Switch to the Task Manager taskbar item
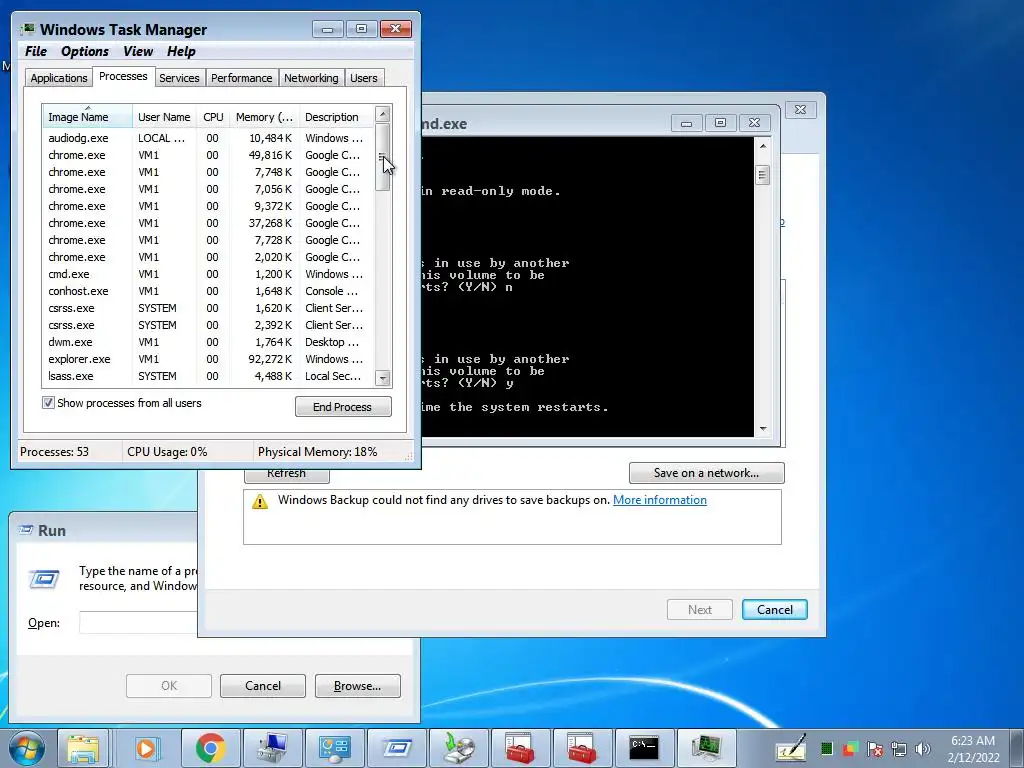The height and width of the screenshot is (768, 1024). click(706, 748)
